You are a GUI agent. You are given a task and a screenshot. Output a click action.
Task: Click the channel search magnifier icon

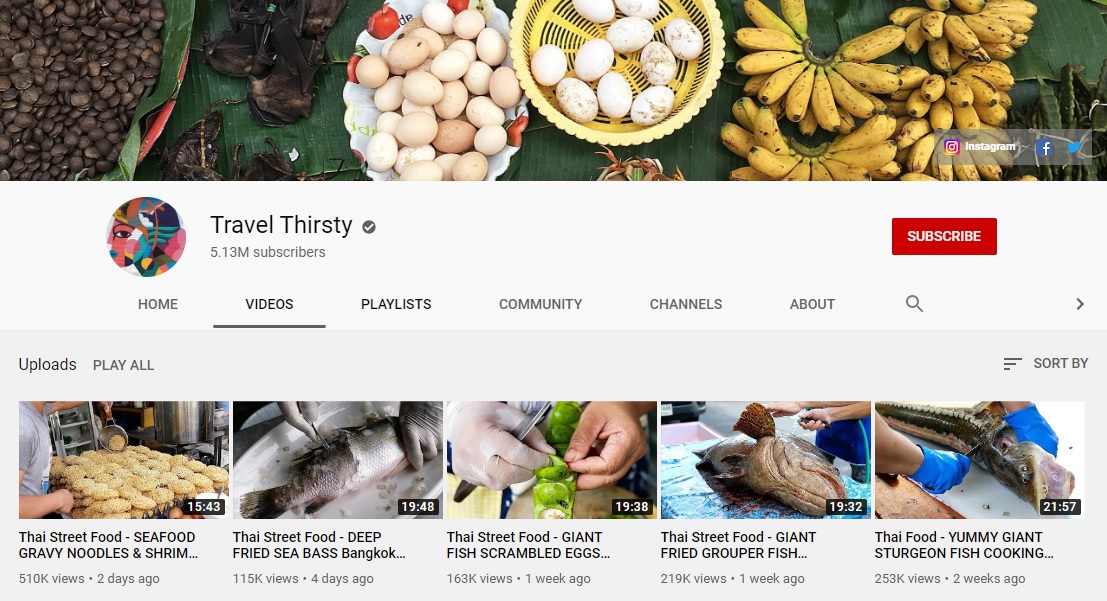pyautogui.click(x=914, y=304)
